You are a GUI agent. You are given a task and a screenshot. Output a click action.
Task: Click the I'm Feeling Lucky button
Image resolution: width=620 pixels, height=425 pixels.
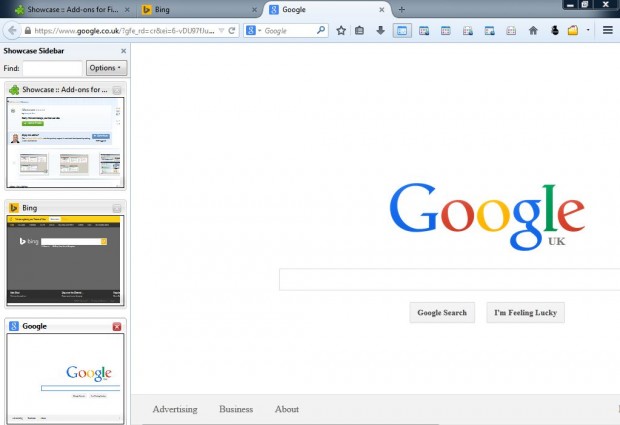coord(525,313)
